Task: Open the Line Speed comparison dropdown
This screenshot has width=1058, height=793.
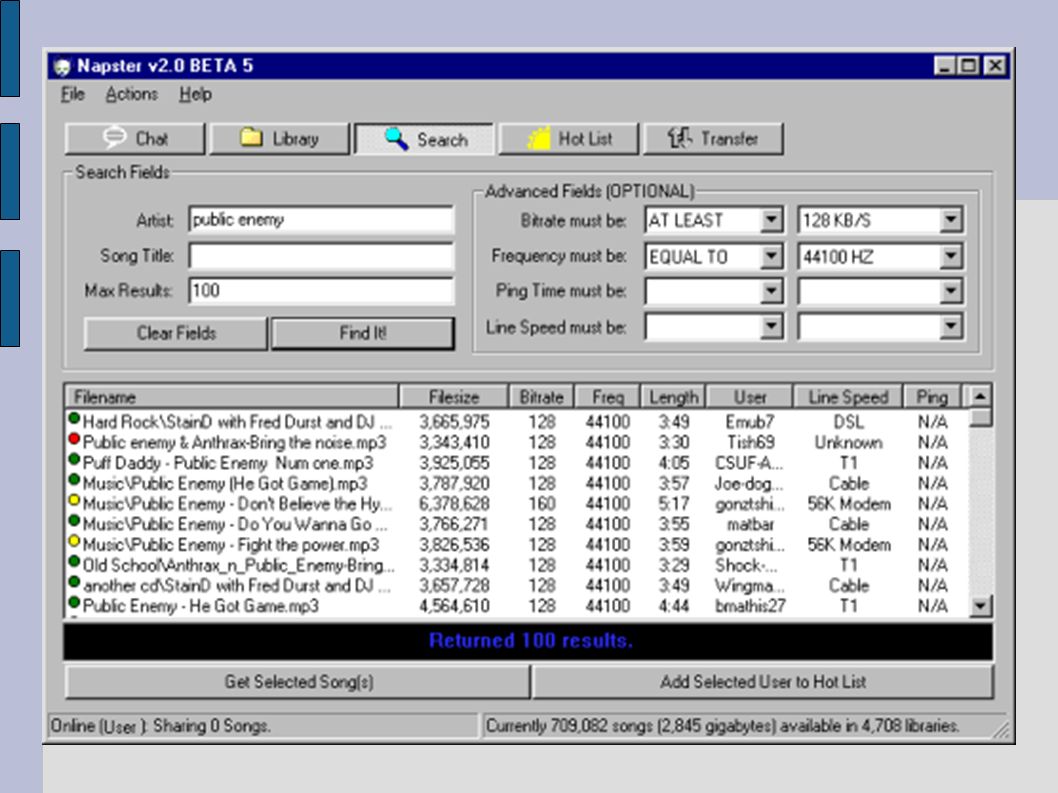Action: pyautogui.click(x=771, y=327)
